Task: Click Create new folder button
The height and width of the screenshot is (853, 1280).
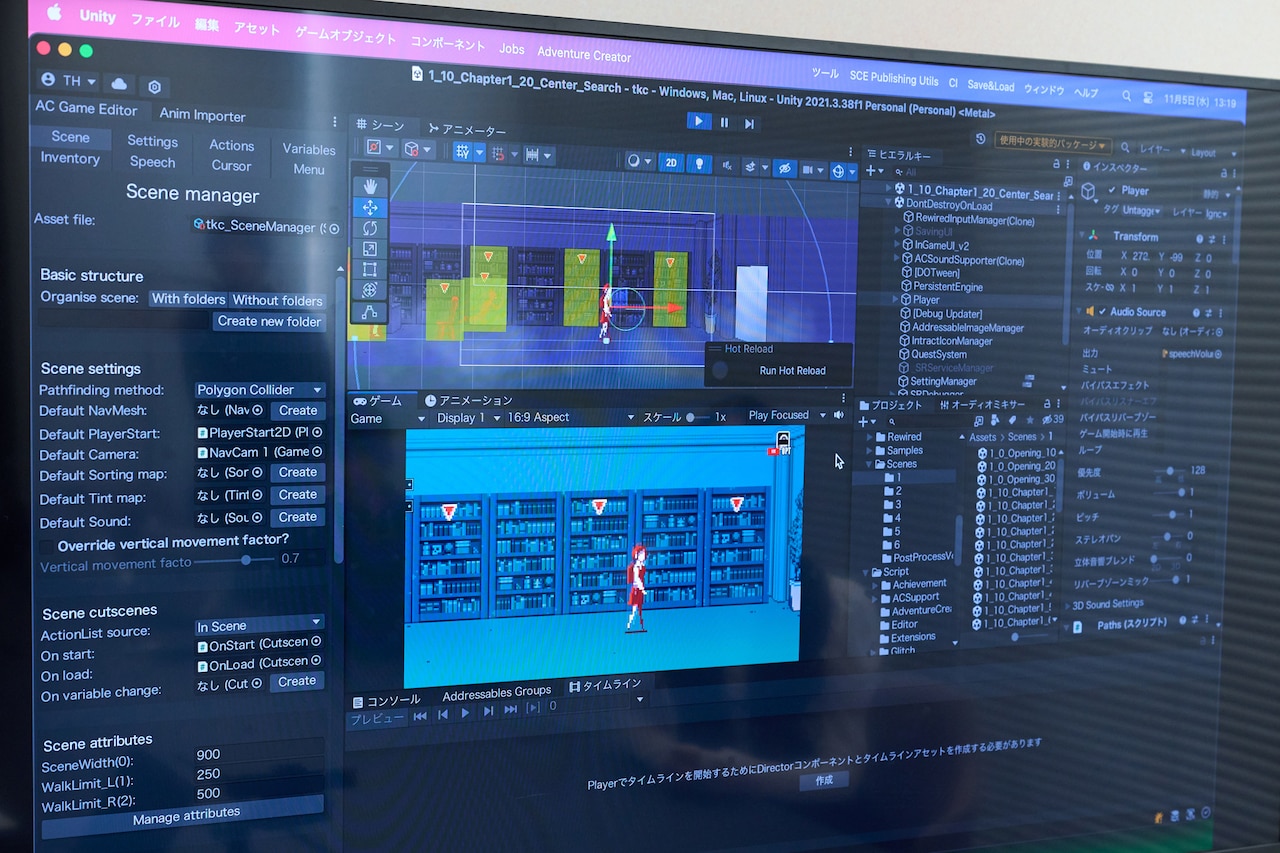Action: point(269,321)
